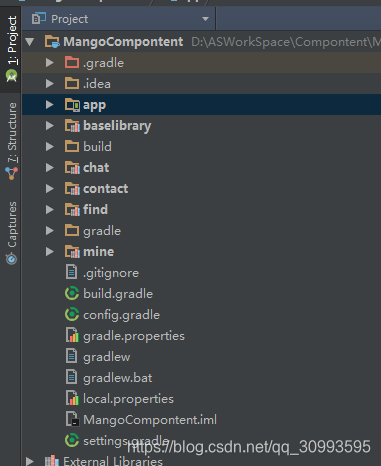
Task: Expand the .idea folder
Action: [50, 84]
